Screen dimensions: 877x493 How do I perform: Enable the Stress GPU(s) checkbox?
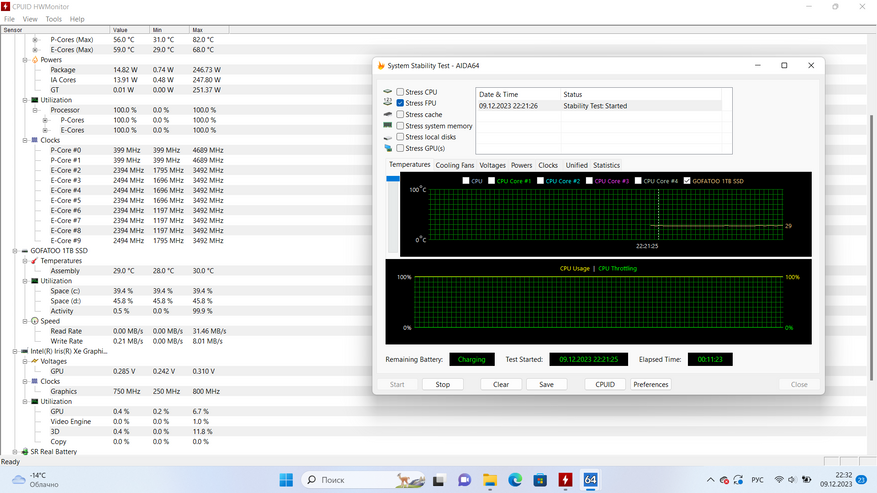pyautogui.click(x=401, y=148)
